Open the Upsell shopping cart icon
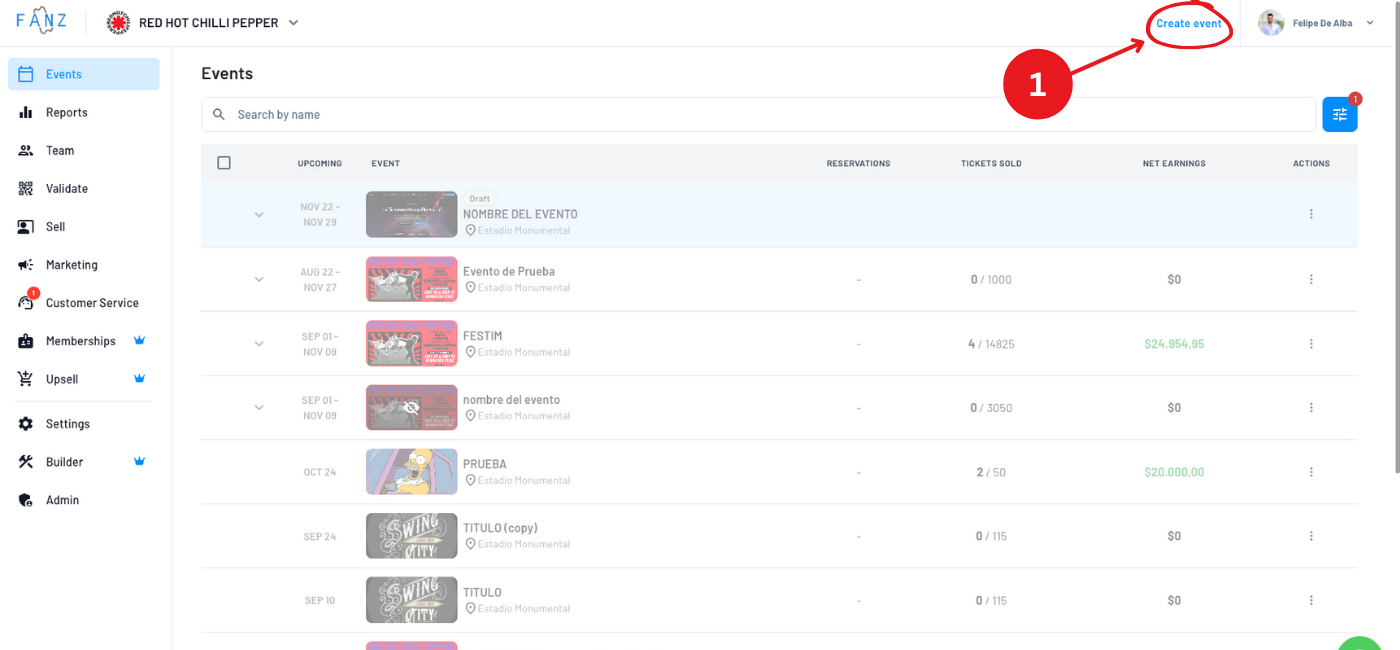 pyautogui.click(x=26, y=379)
